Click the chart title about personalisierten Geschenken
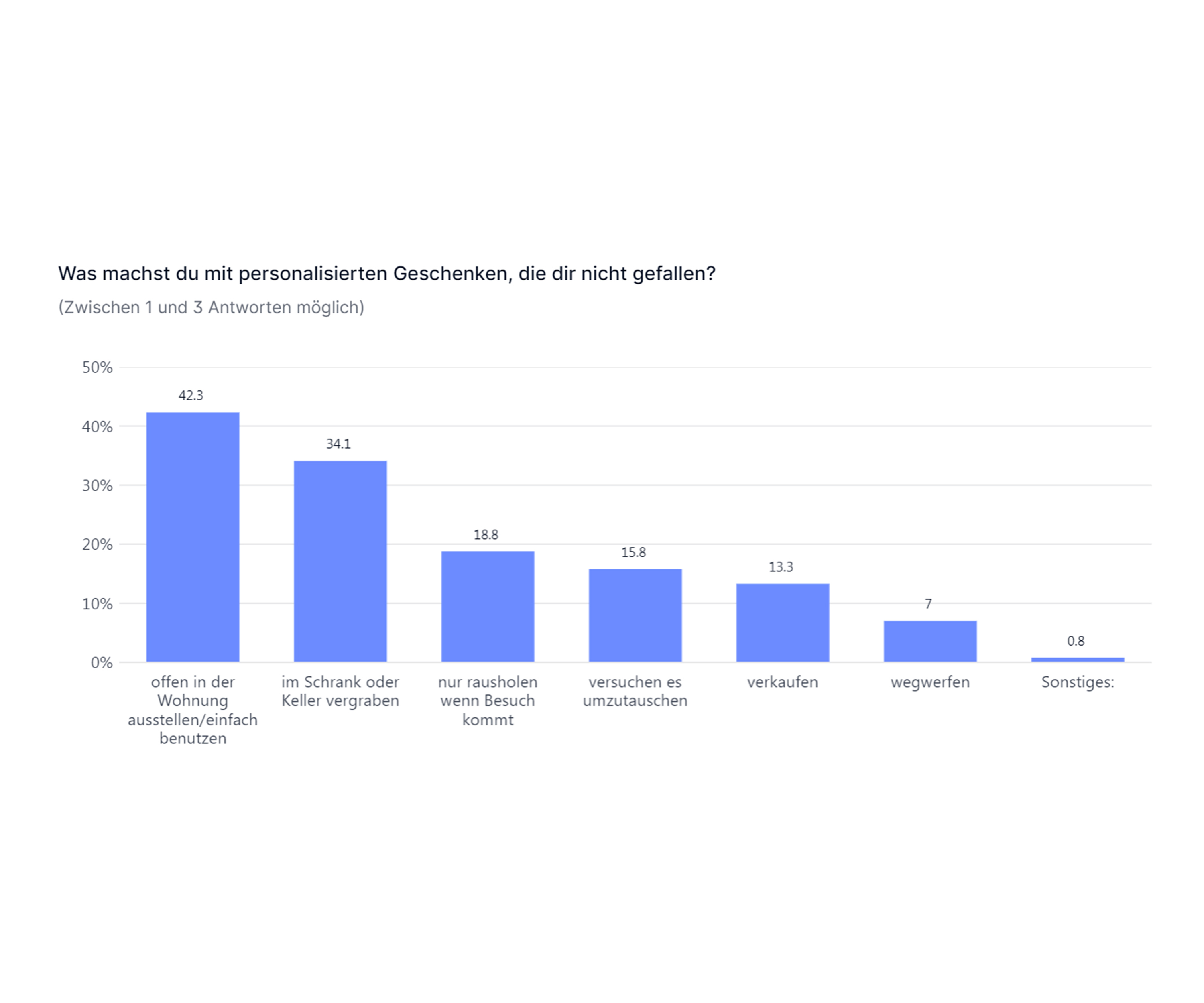Screen dimensions: 1204x1003 [386, 274]
